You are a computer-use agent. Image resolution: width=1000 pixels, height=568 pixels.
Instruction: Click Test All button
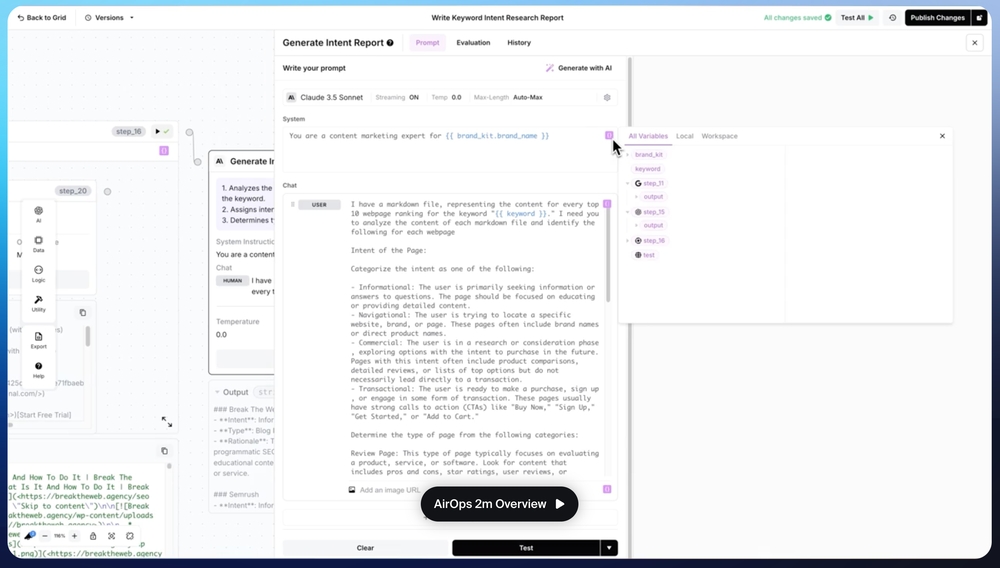coord(857,18)
